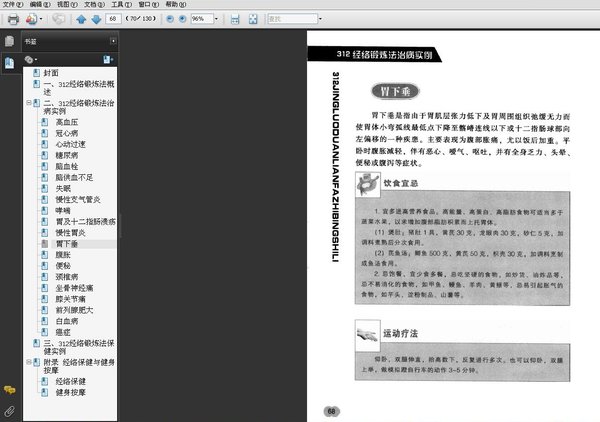Collapse the 书签 panel with its header button
The height and width of the screenshot is (422, 600).
pyautogui.click(x=113, y=41)
